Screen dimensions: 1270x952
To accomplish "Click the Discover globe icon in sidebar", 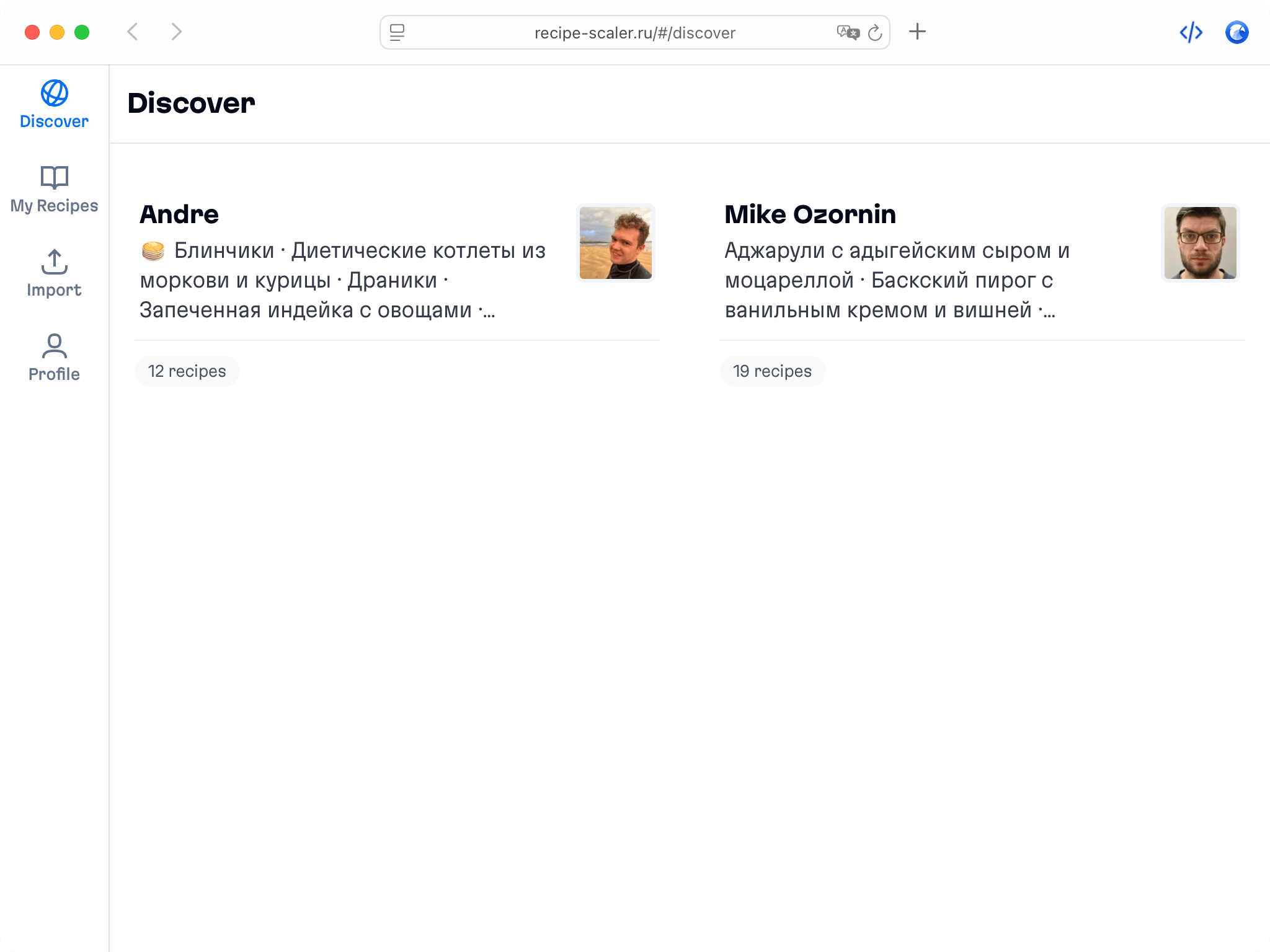I will [55, 94].
